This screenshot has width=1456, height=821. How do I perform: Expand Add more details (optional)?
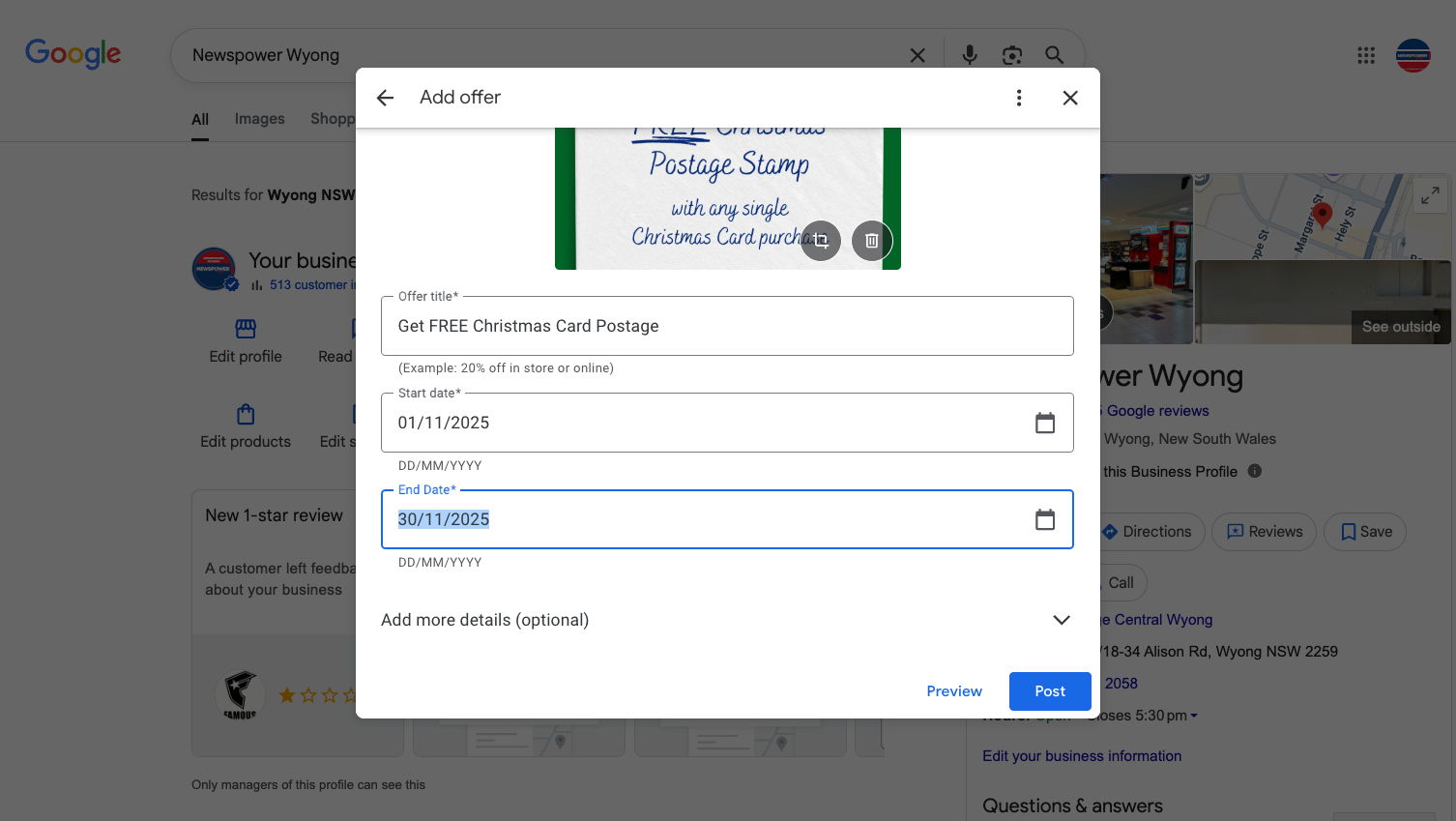[727, 620]
